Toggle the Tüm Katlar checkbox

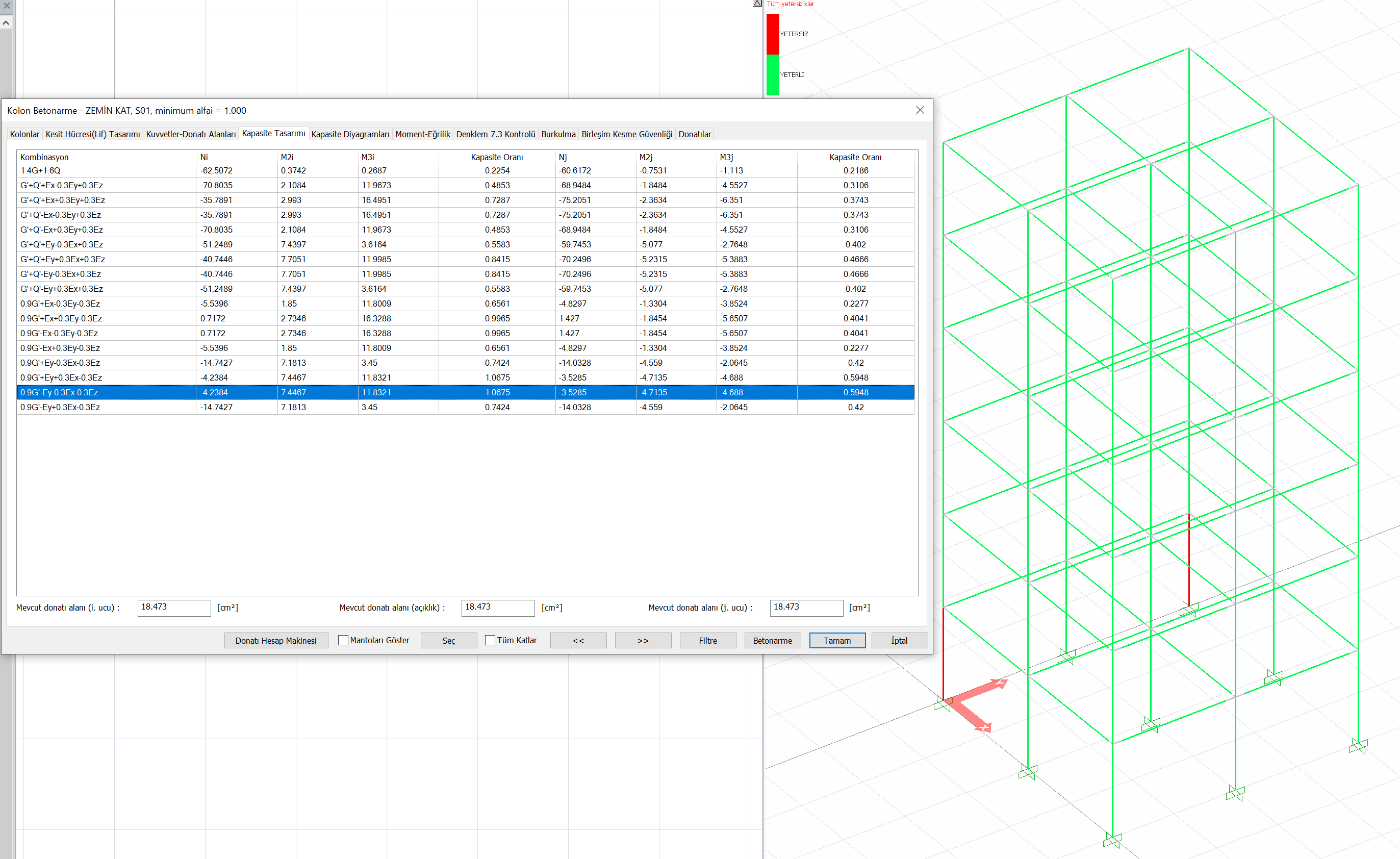click(490, 640)
